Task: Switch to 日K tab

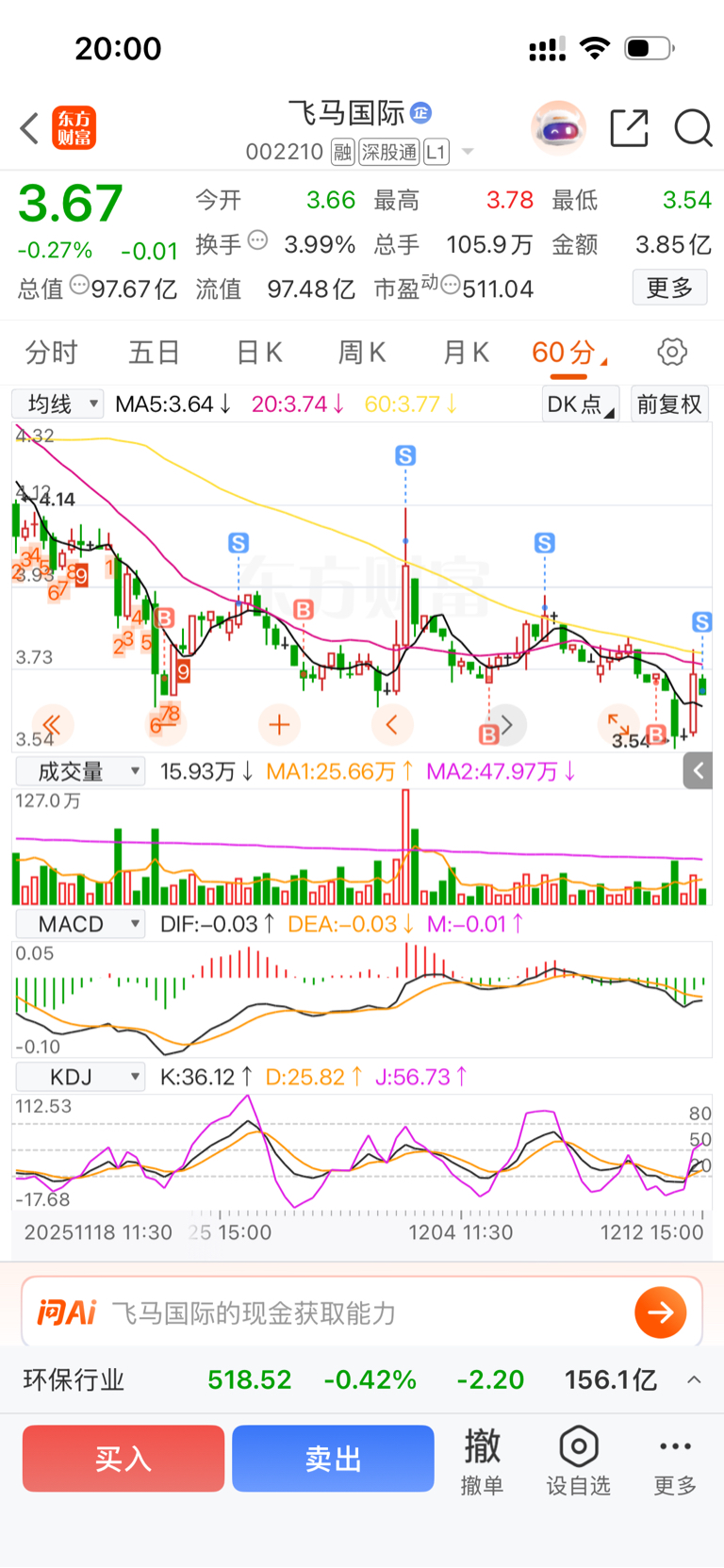Action: click(259, 353)
